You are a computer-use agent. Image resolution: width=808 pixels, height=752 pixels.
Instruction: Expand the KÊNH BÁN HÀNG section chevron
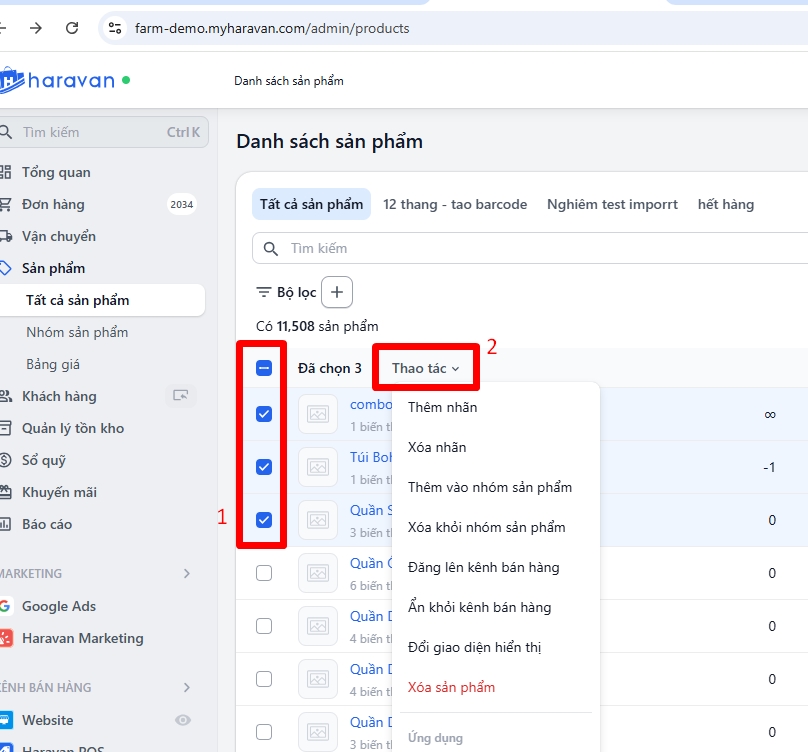tap(187, 688)
